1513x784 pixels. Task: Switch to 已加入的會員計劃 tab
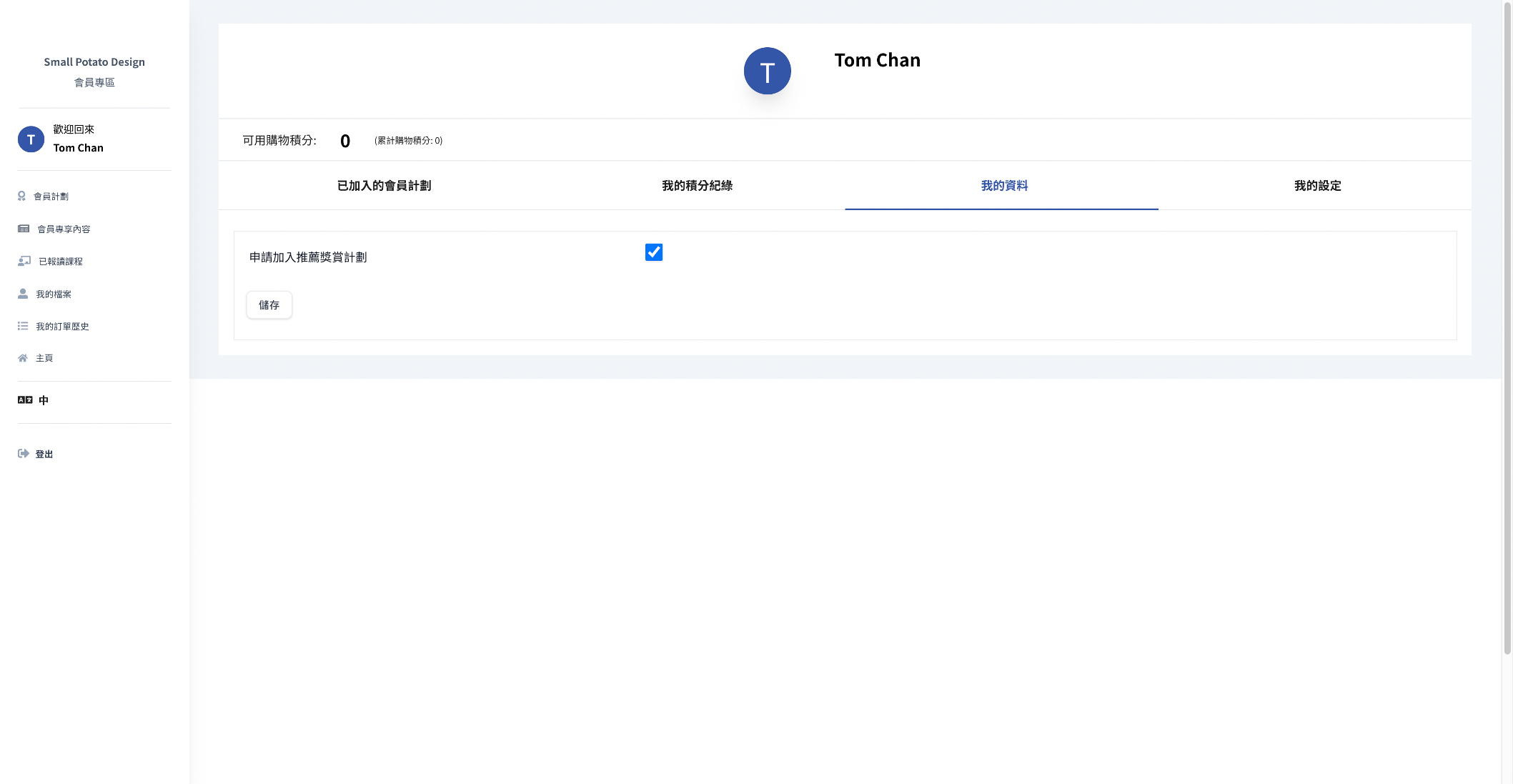click(384, 186)
